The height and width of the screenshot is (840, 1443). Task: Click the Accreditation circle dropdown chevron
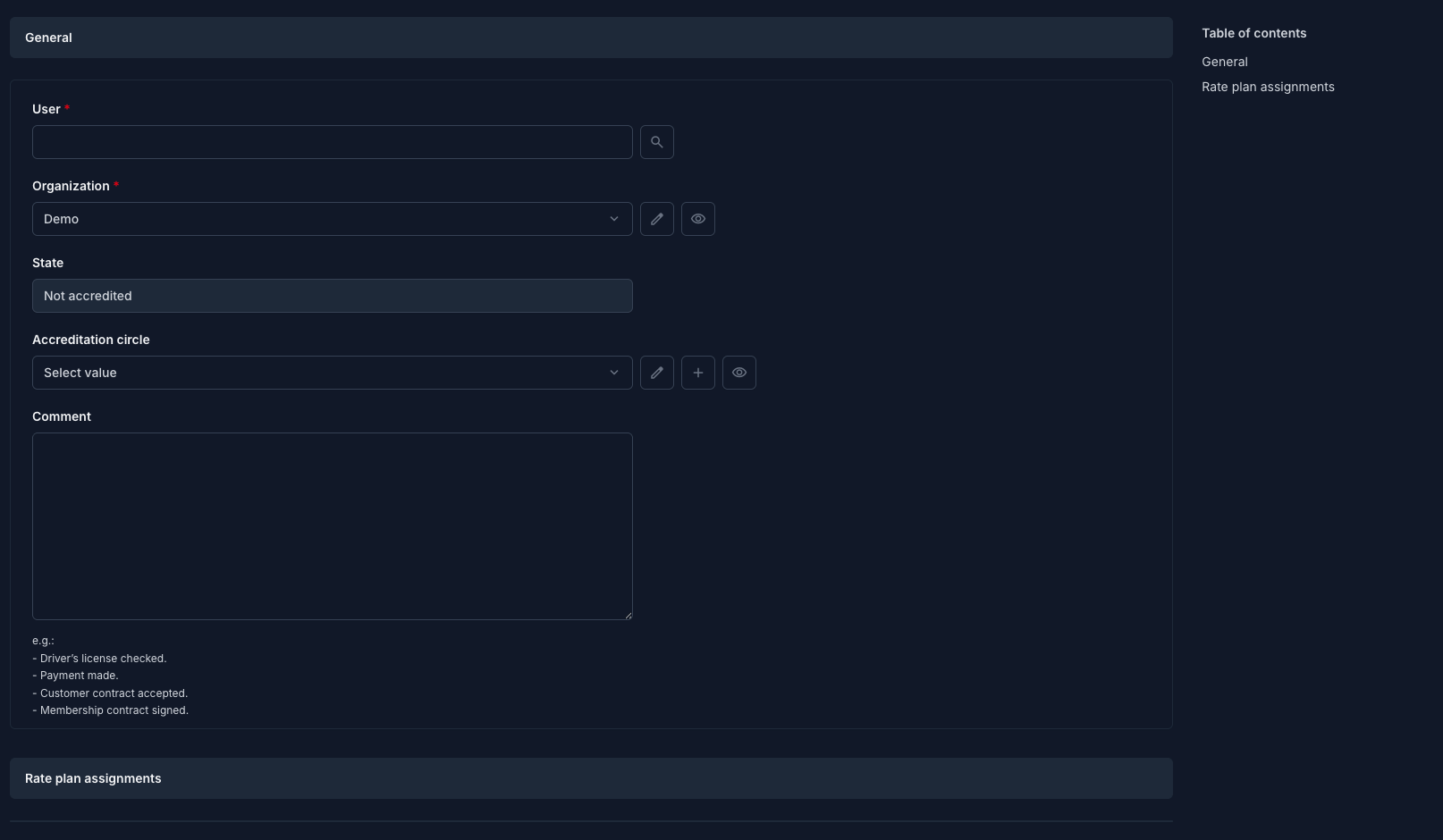tap(614, 373)
